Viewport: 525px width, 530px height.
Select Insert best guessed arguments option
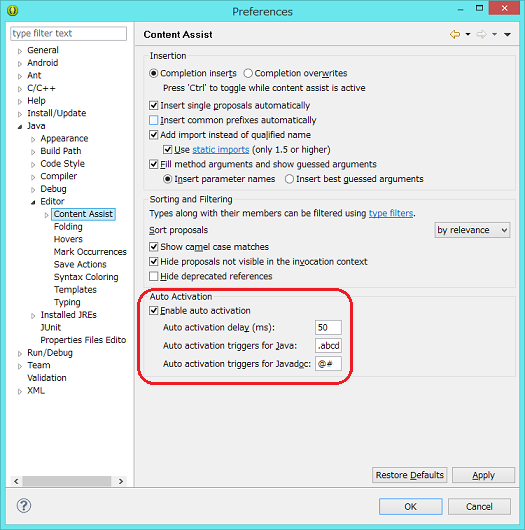click(x=289, y=179)
